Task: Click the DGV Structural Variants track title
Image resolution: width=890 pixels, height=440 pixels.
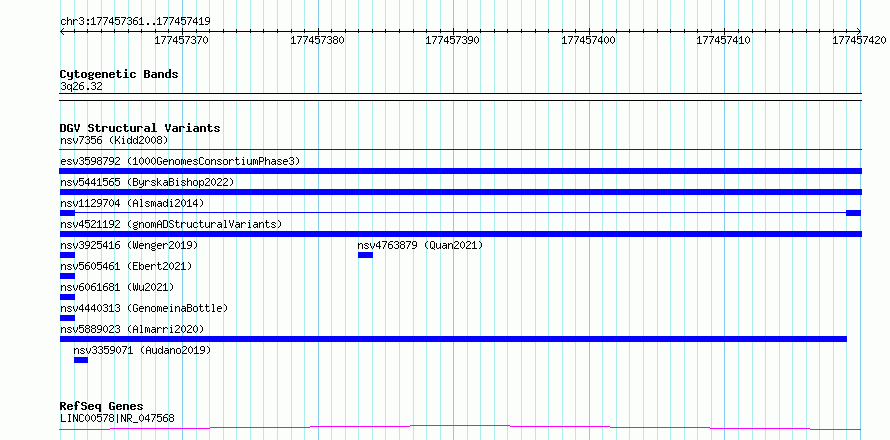Action: point(140,128)
